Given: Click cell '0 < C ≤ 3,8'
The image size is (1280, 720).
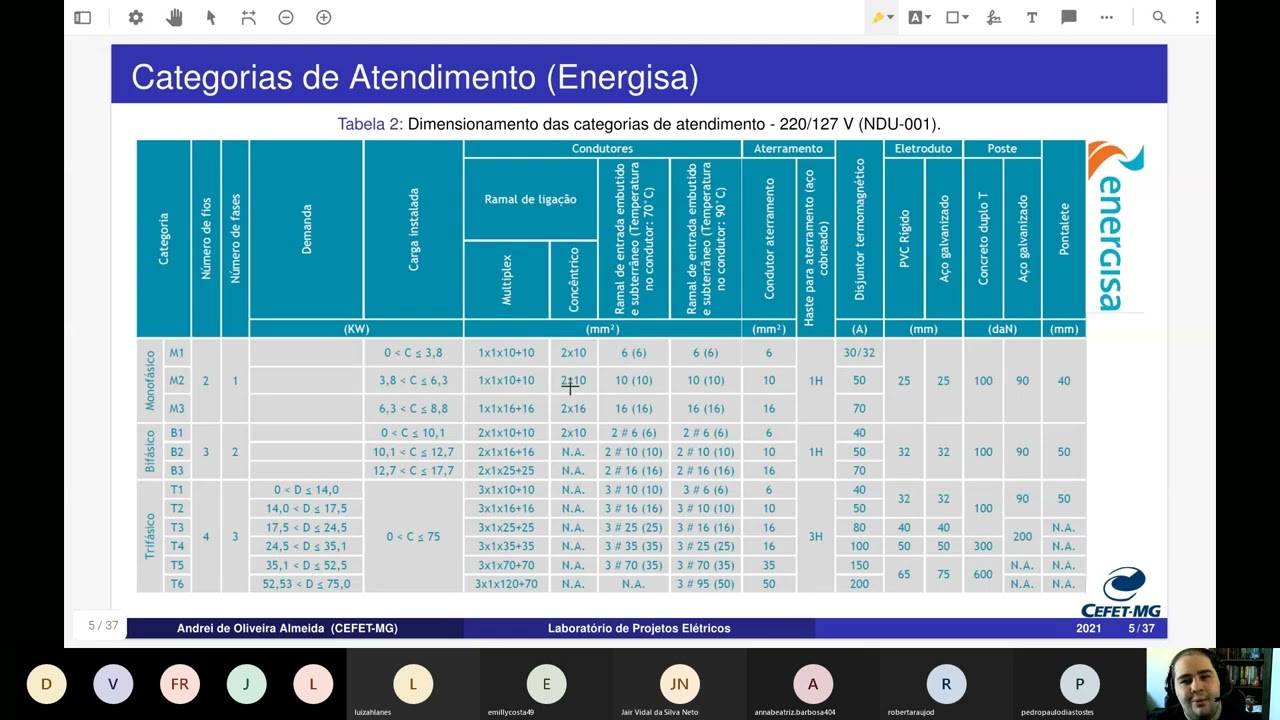Looking at the screenshot, I should [413, 352].
